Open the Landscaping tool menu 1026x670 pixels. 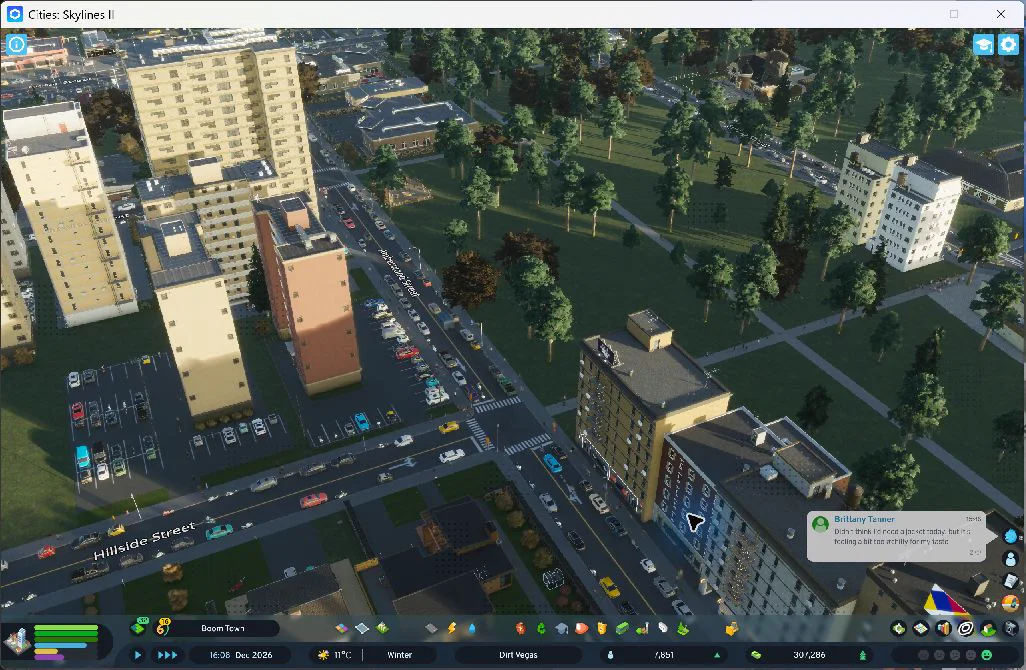point(683,628)
